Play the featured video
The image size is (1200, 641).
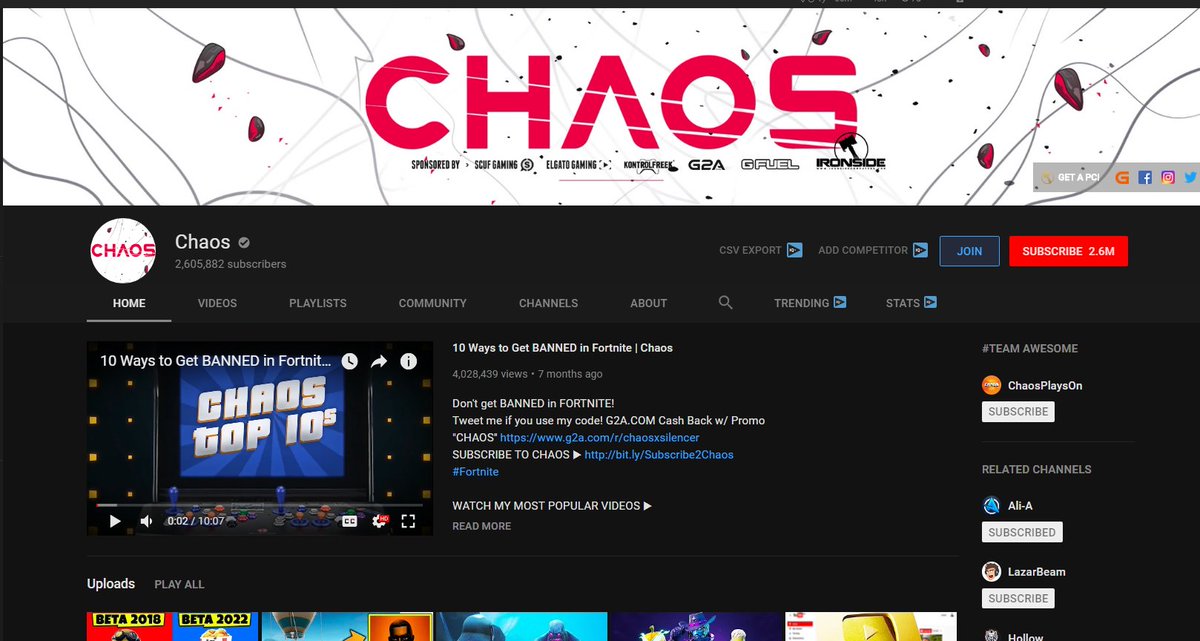115,521
